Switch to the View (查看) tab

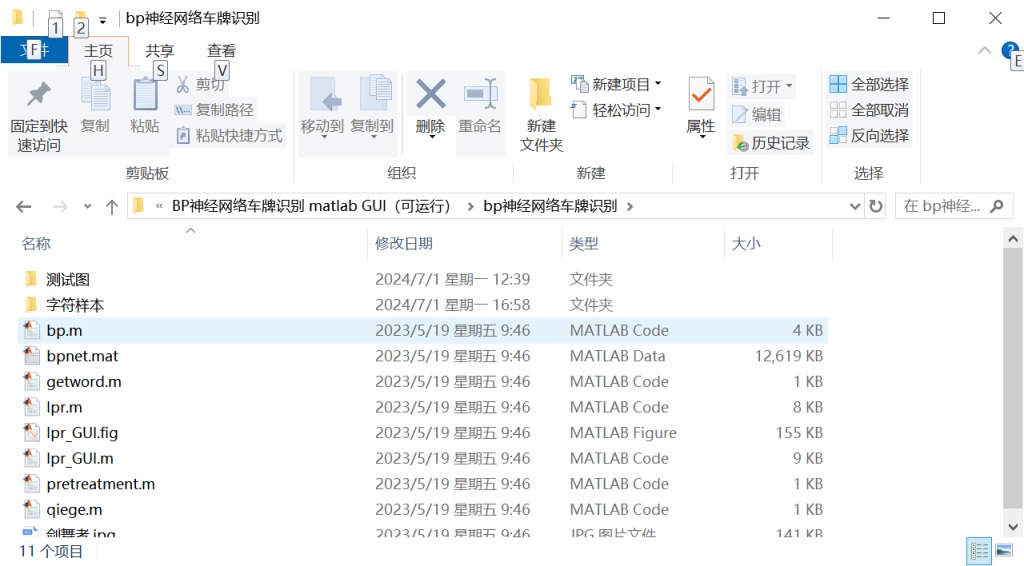[x=221, y=50]
